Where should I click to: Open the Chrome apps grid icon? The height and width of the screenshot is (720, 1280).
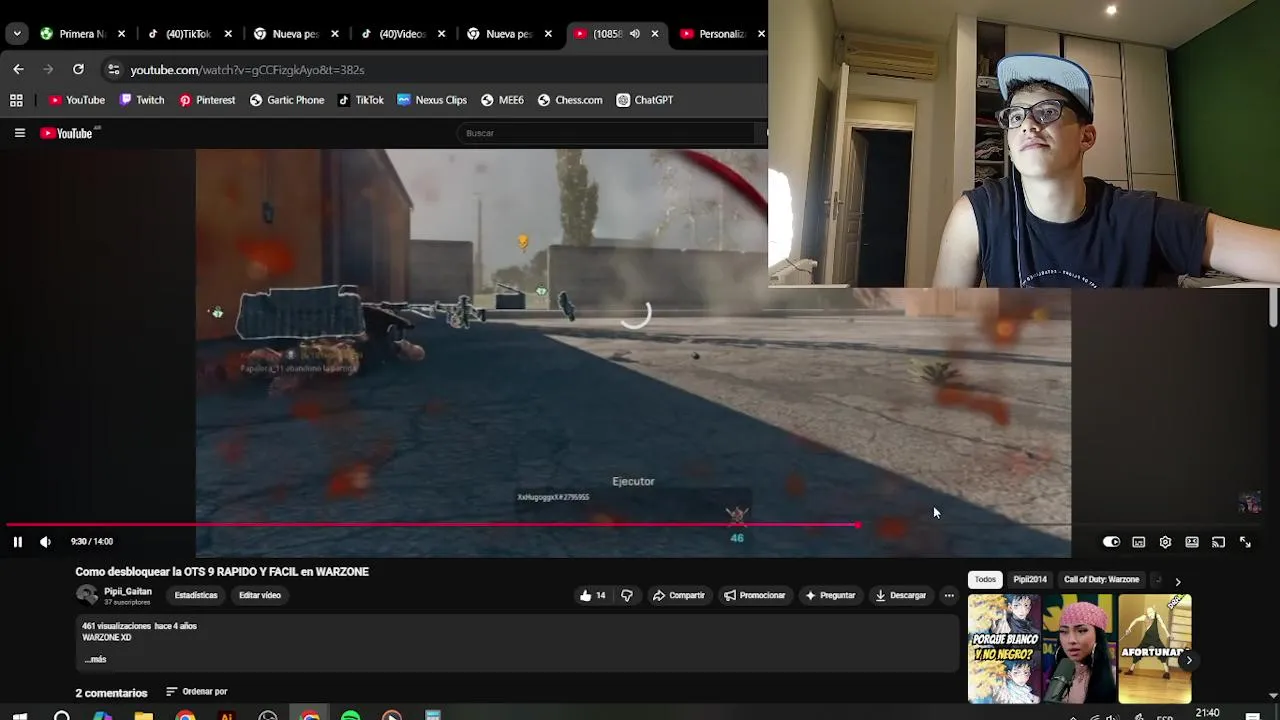coord(16,100)
